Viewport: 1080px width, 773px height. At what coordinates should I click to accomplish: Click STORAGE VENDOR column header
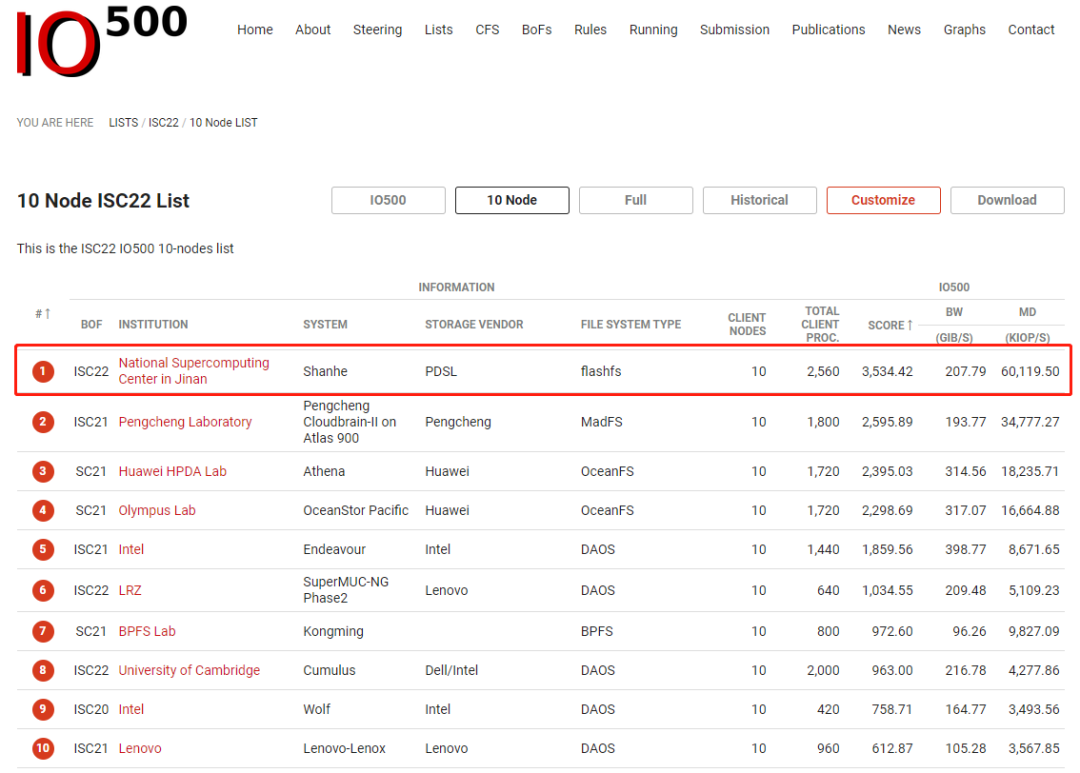[474, 324]
